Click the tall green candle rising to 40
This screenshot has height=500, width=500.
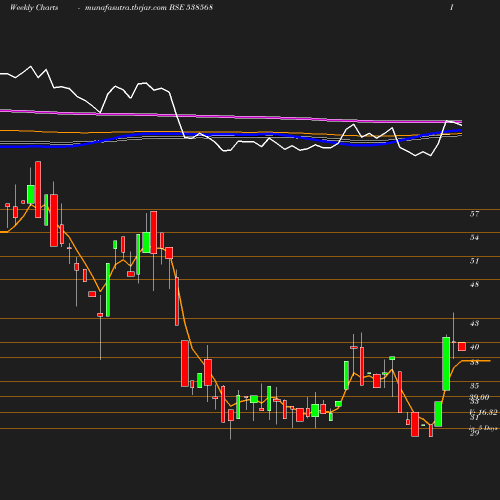point(446,364)
